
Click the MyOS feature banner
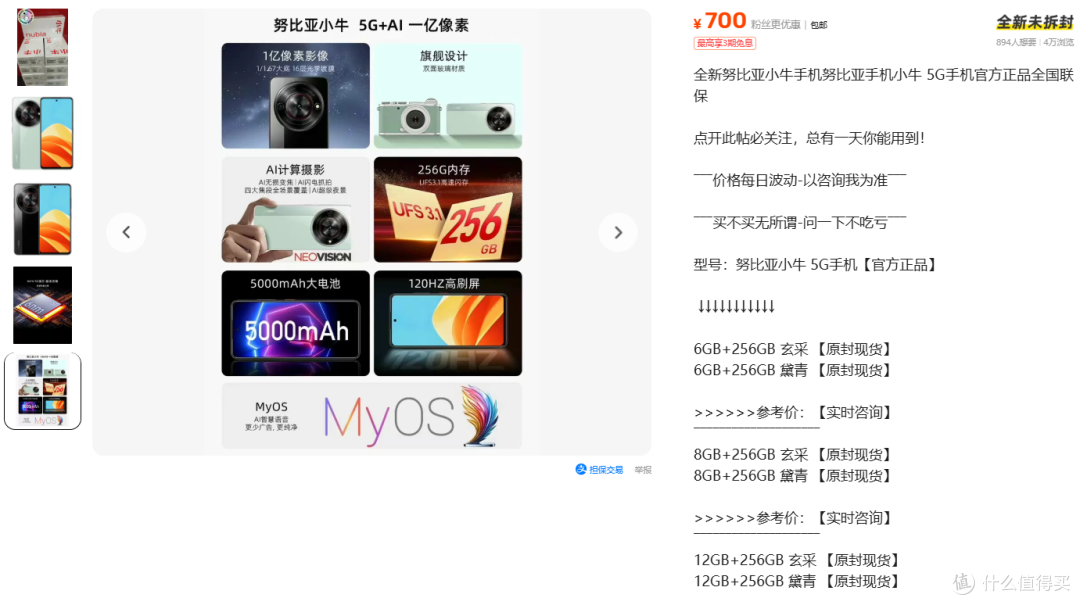[372, 416]
